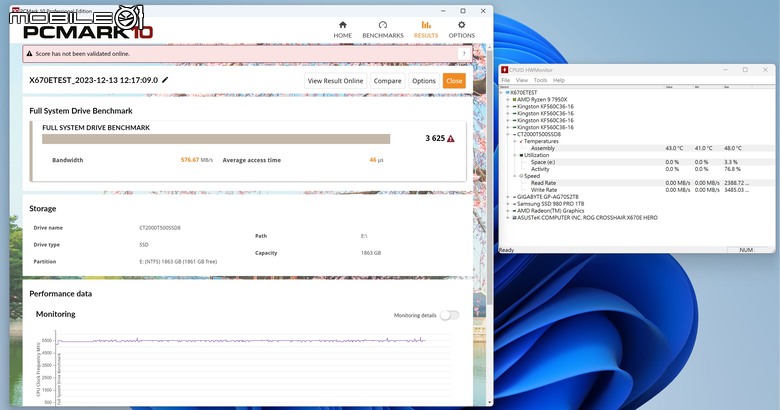The image size is (780, 410).
Task: Click the View Result Online button
Action: tap(335, 81)
